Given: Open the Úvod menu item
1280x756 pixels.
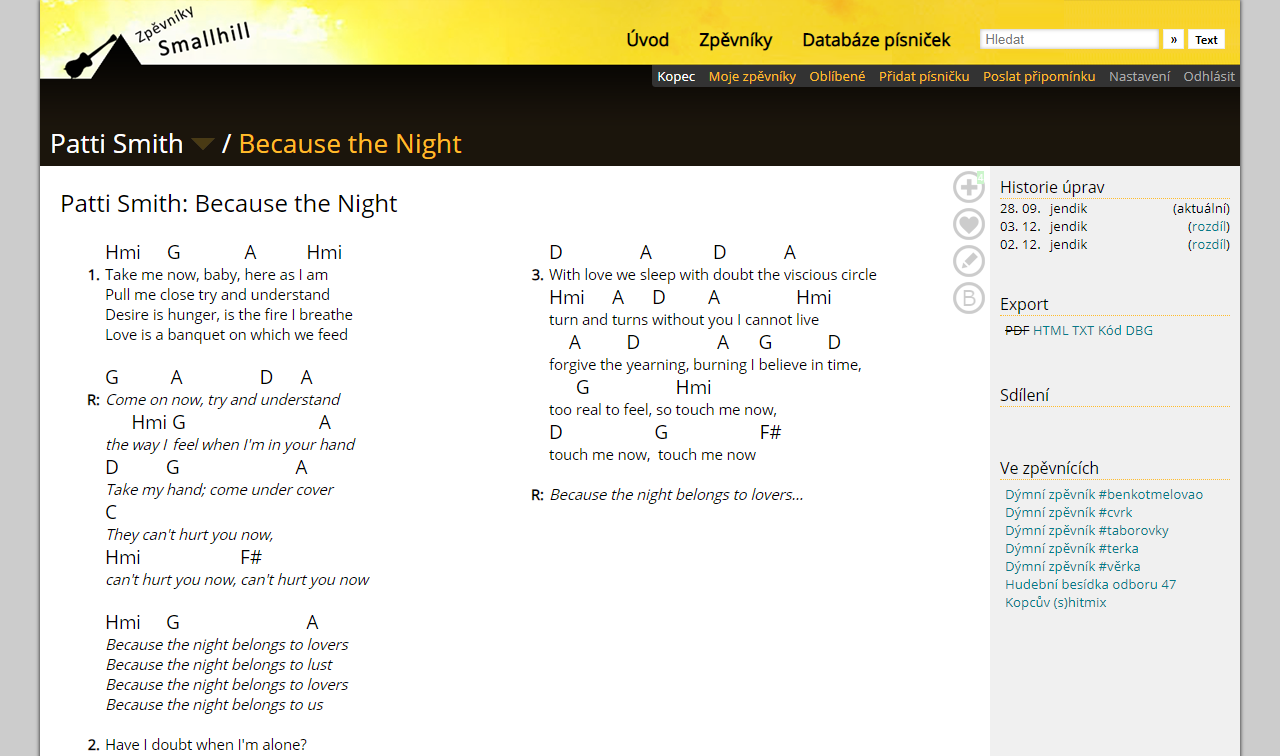Looking at the screenshot, I should 647,40.
